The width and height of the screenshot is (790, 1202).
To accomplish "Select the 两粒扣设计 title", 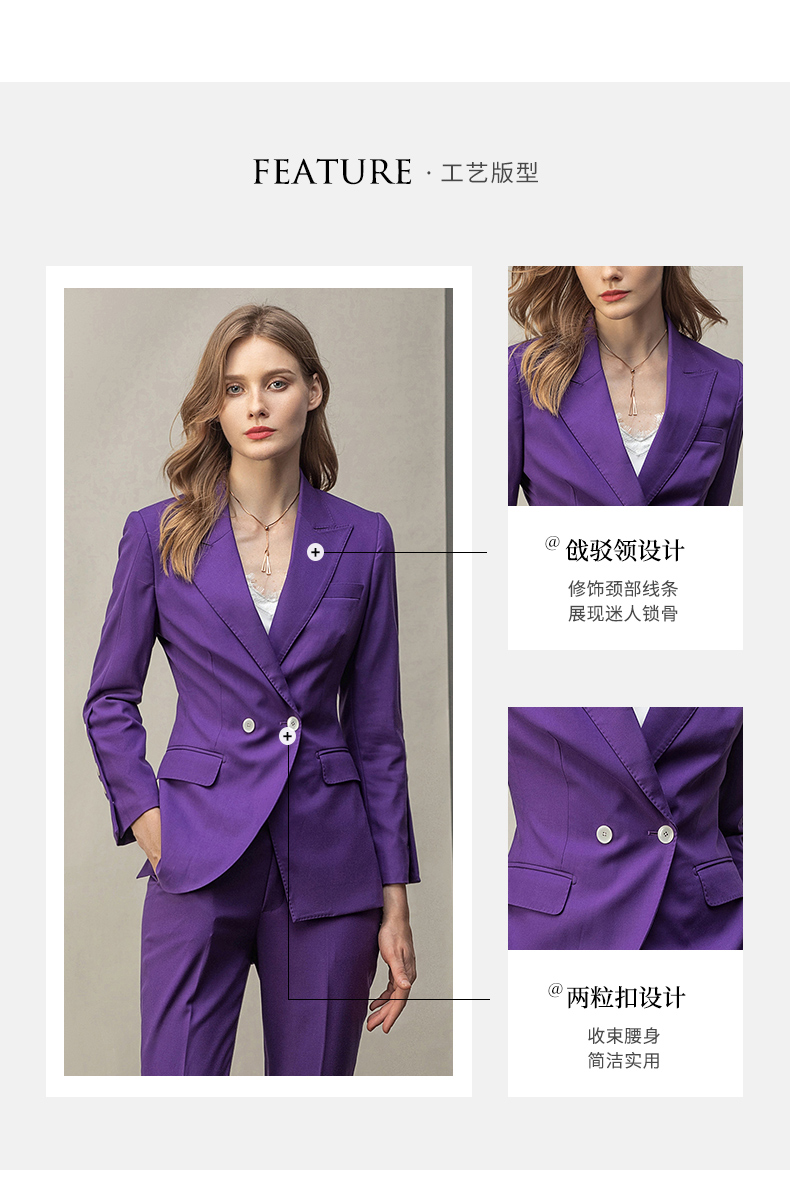I will click(x=627, y=998).
